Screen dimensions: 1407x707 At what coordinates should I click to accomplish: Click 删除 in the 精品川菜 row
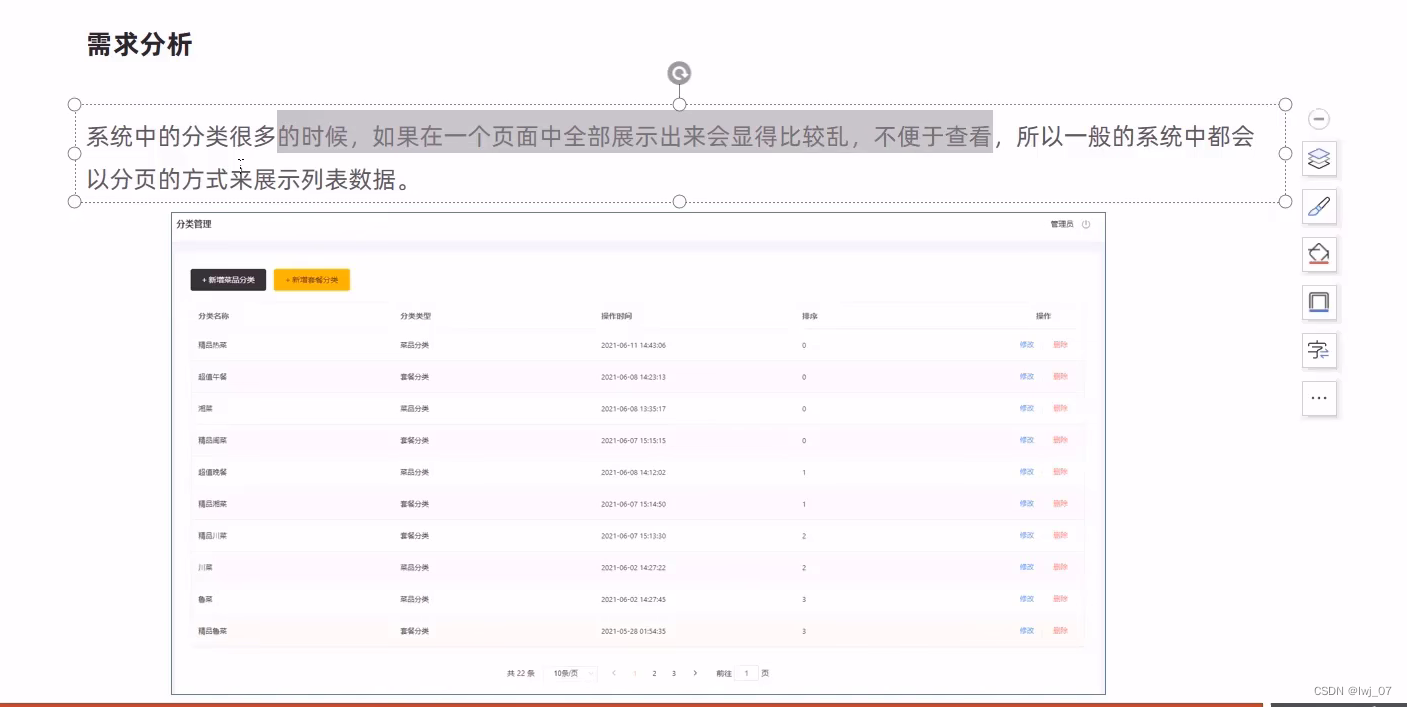click(1060, 535)
